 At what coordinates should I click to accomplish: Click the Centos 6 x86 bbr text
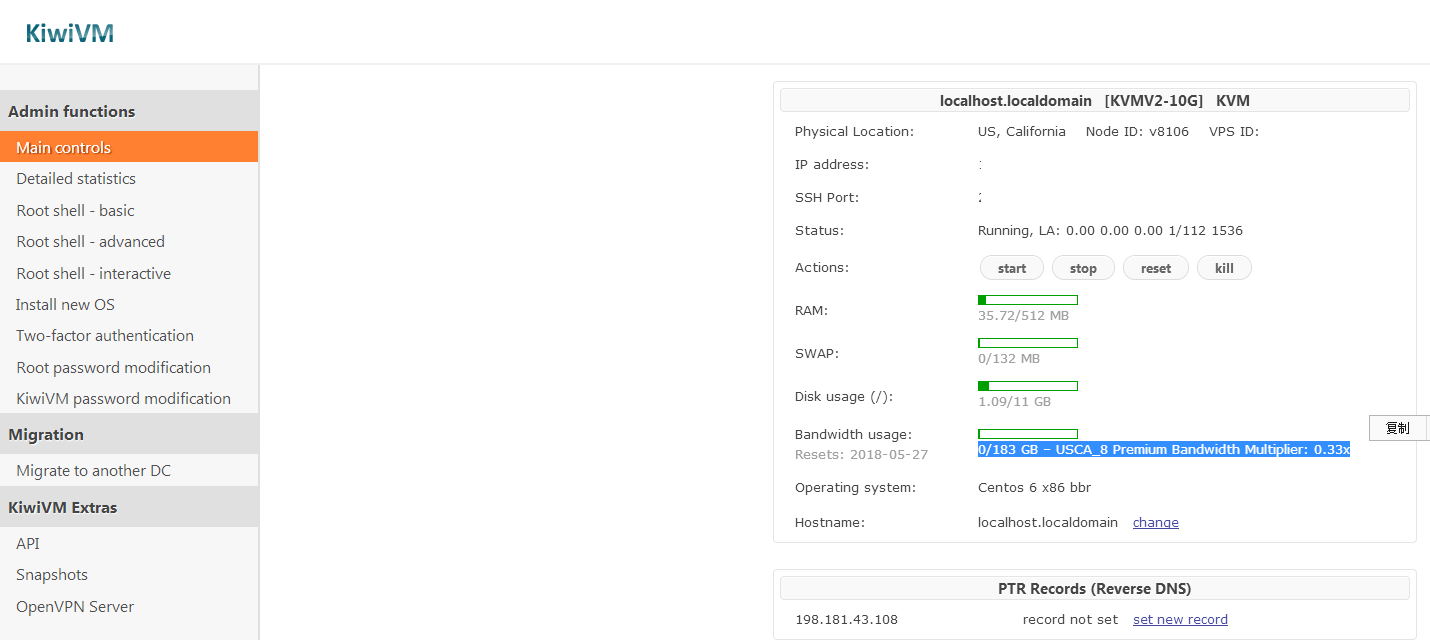click(x=1034, y=487)
